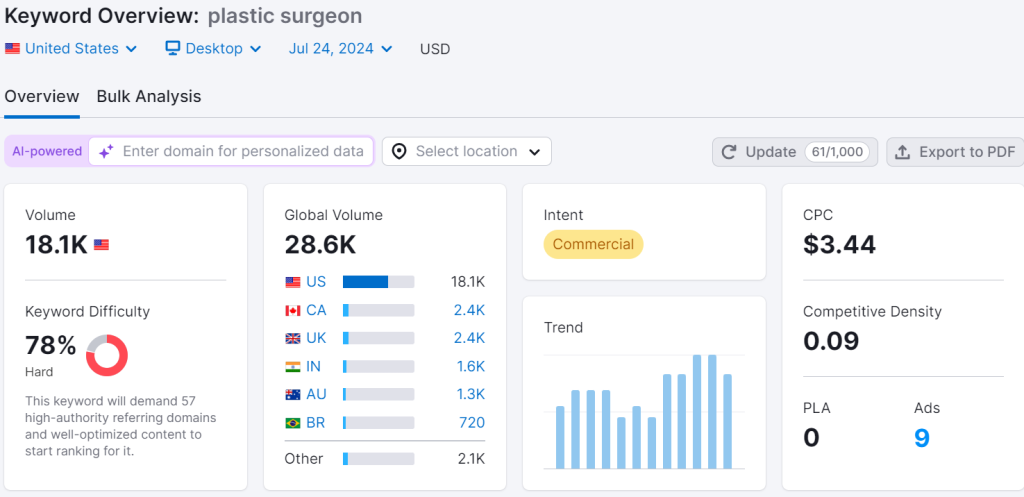This screenshot has height=497, width=1024.
Task: Click the location pin icon
Action: point(399,152)
